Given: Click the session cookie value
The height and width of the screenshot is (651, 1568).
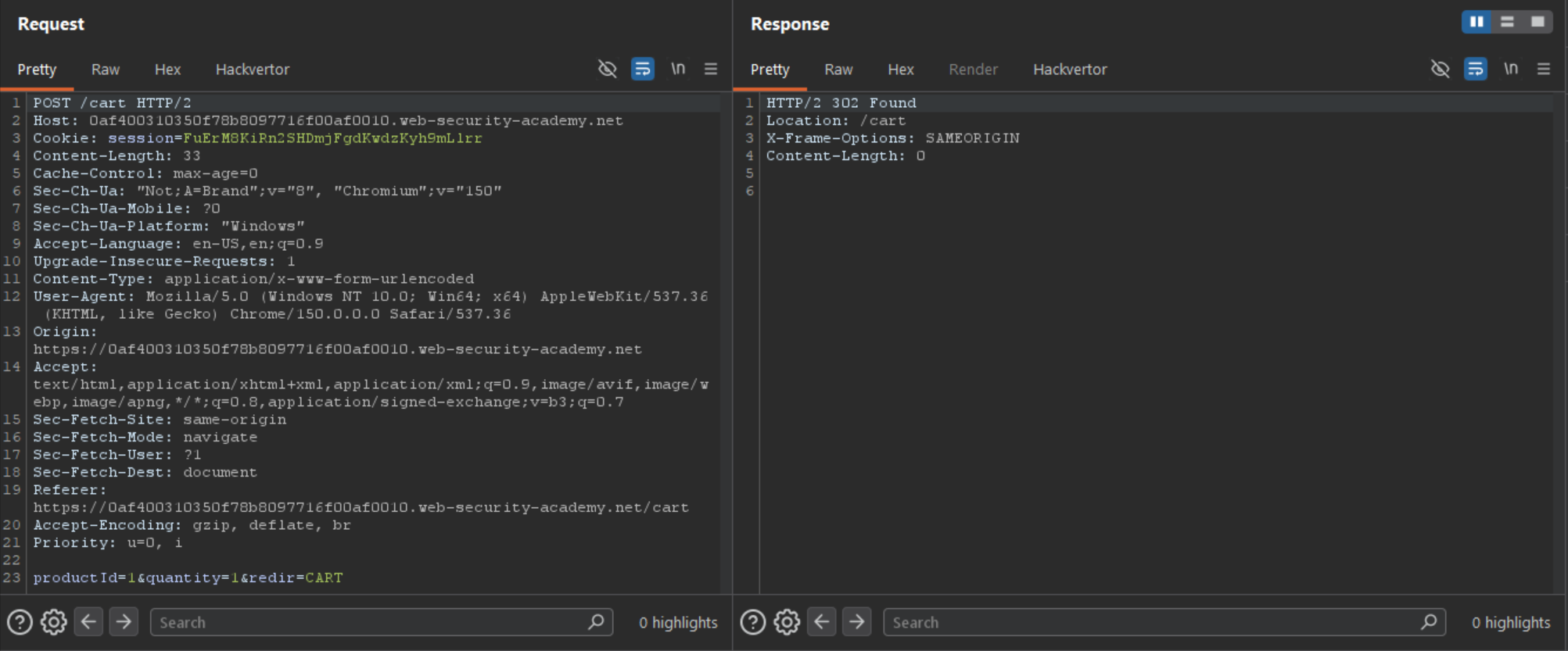Looking at the screenshot, I should (x=332, y=138).
